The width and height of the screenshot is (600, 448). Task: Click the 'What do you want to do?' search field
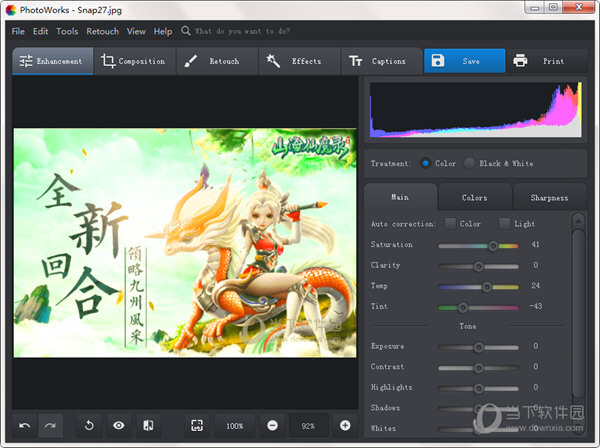[x=243, y=31]
